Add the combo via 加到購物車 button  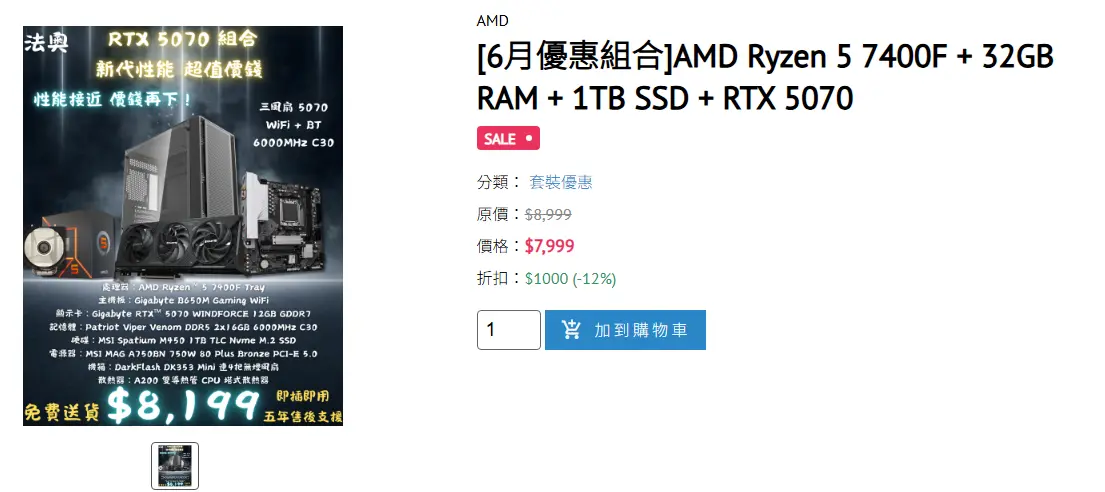tap(625, 330)
